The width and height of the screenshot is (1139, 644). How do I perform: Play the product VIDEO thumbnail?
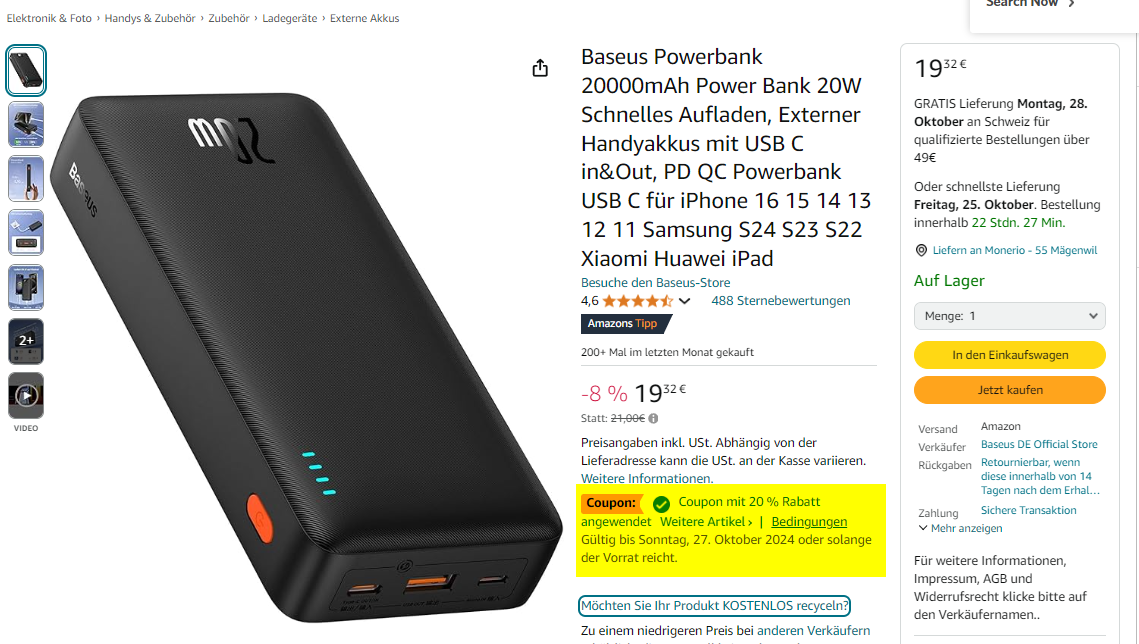click(x=26, y=396)
